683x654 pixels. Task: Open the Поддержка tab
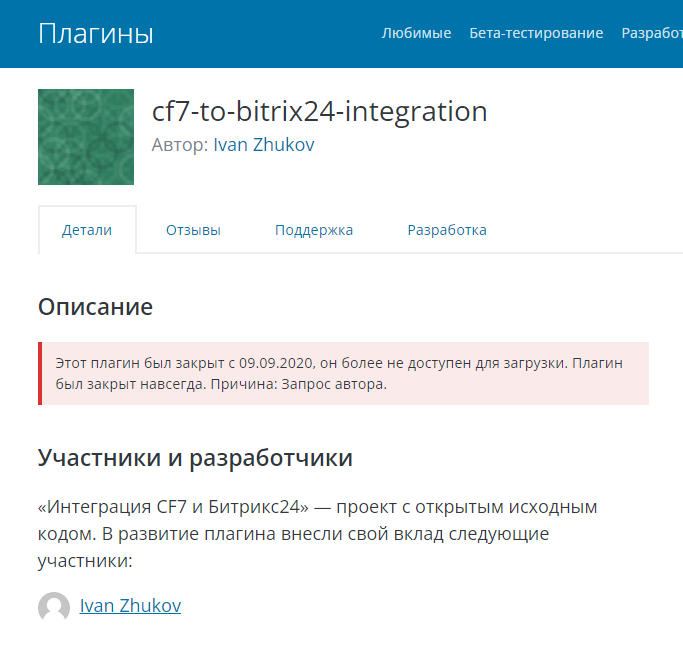pos(314,230)
